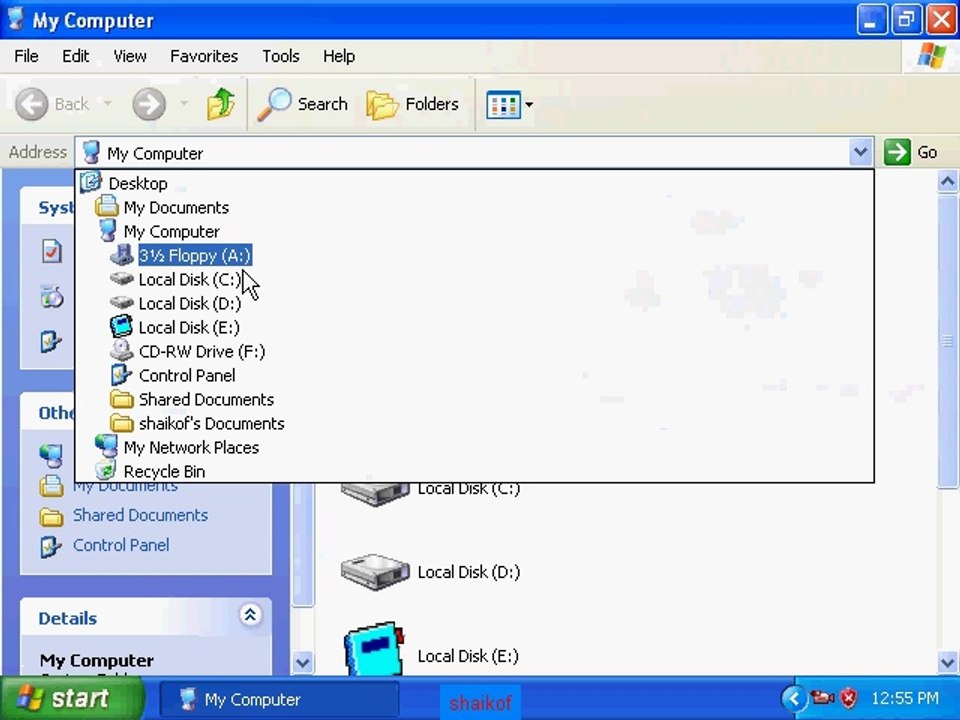This screenshot has width=960, height=720.
Task: Open Back history dropdown arrow
Action: click(107, 103)
